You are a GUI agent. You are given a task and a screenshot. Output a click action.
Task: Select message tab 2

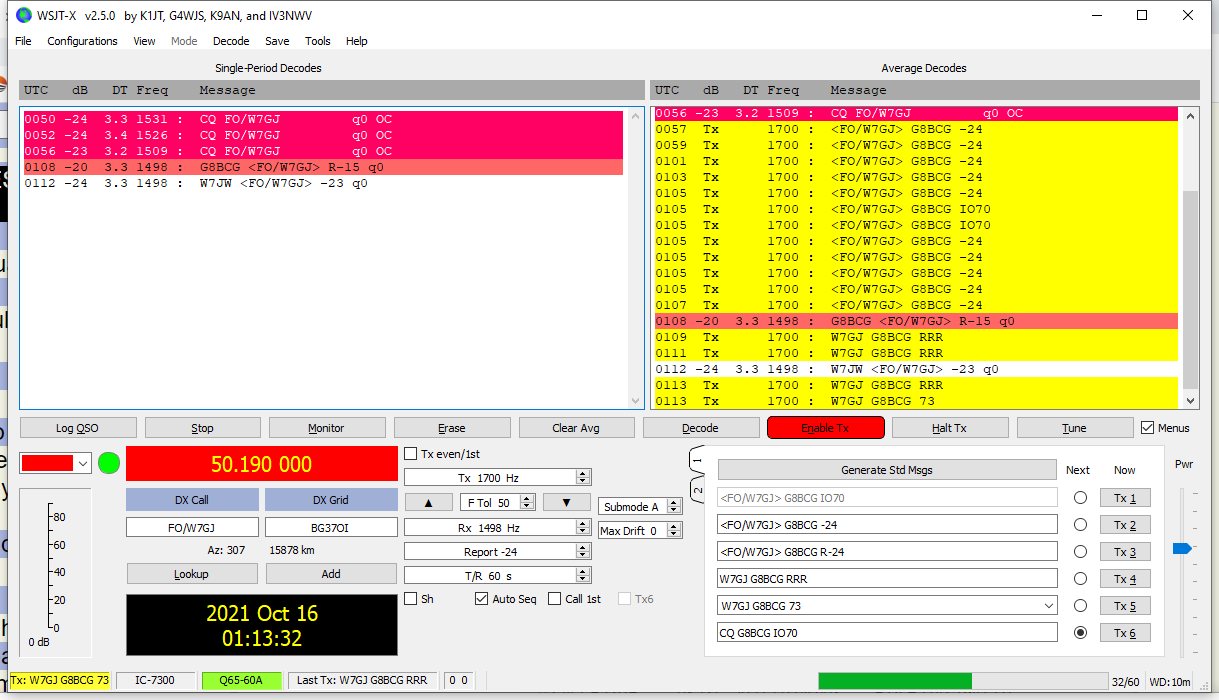pos(698,489)
